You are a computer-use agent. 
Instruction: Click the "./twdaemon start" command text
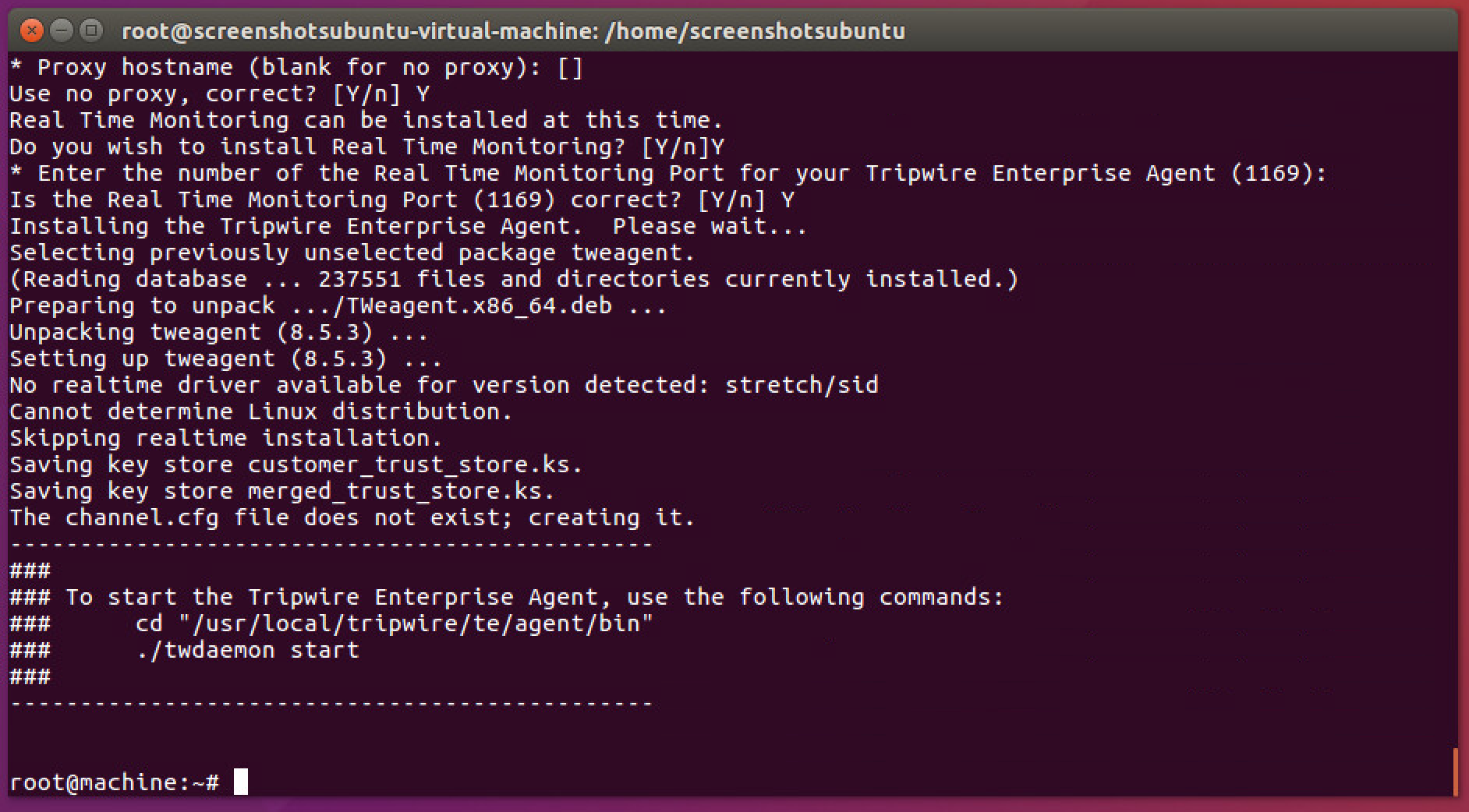(x=247, y=650)
